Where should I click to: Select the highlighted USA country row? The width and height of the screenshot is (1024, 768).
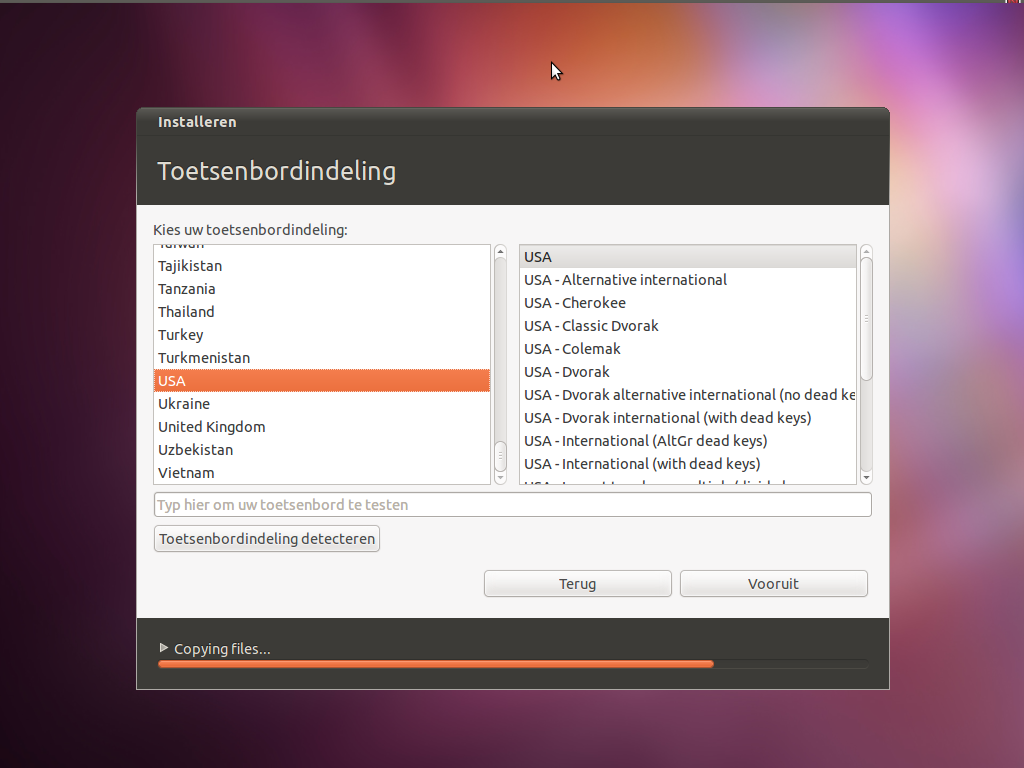322,381
